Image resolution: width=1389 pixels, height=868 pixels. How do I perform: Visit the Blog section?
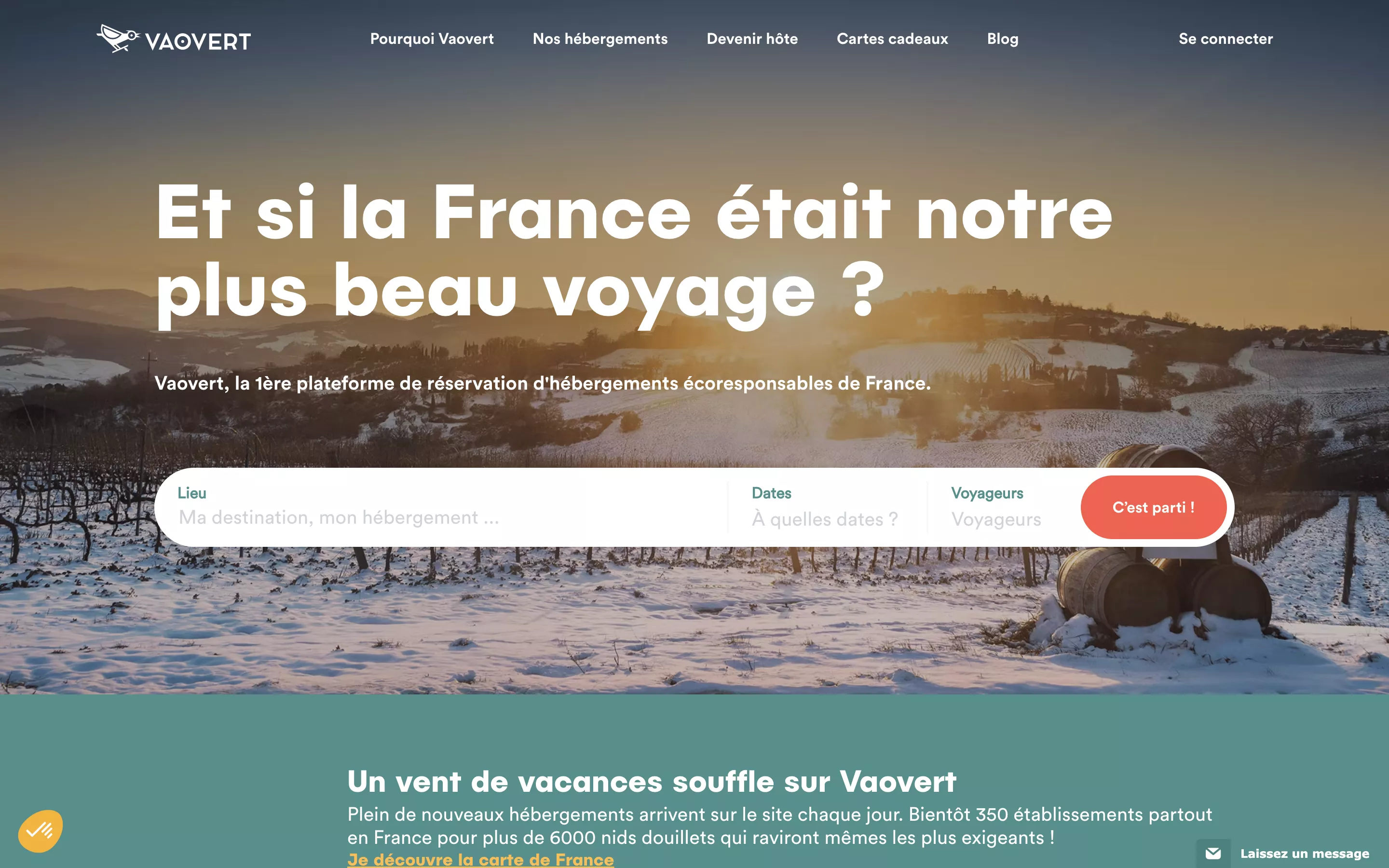click(1002, 39)
